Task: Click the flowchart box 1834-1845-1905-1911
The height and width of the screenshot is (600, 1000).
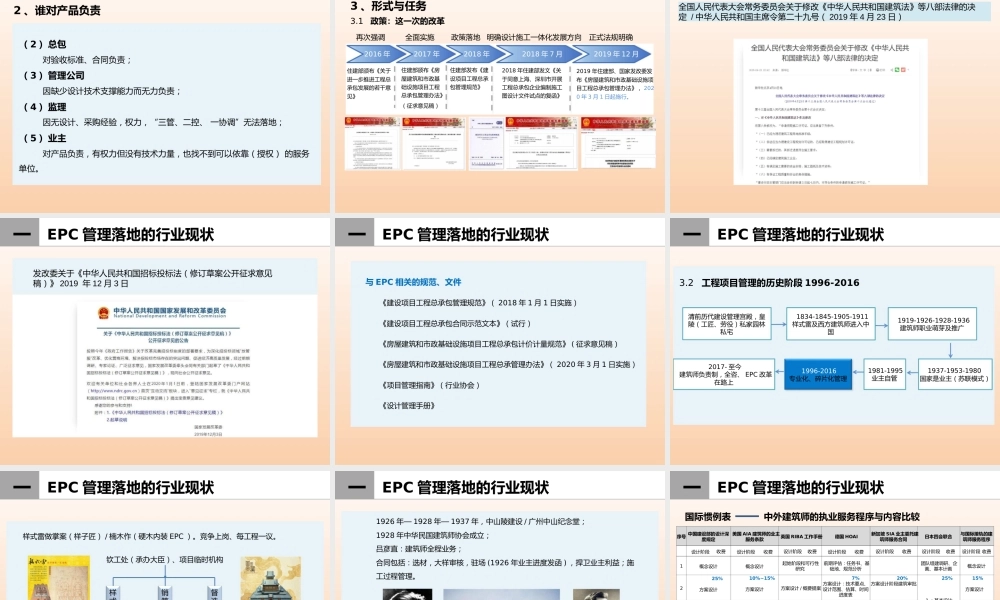Action: [830, 324]
